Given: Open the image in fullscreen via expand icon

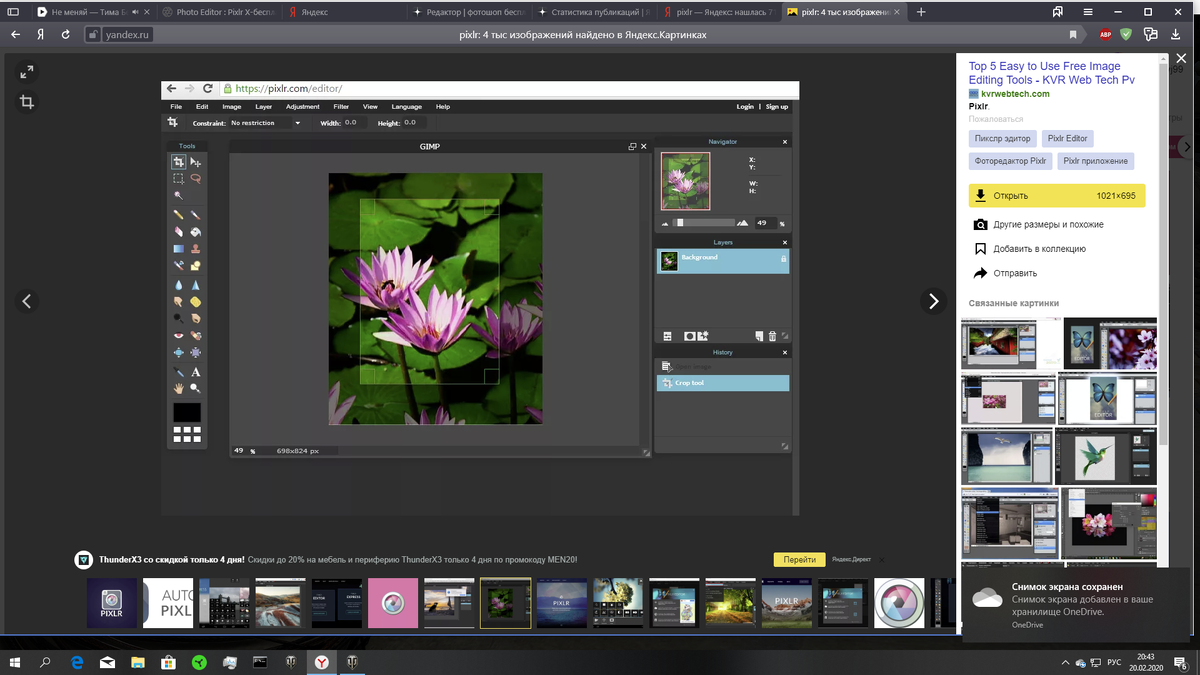Looking at the screenshot, I should coord(27,72).
